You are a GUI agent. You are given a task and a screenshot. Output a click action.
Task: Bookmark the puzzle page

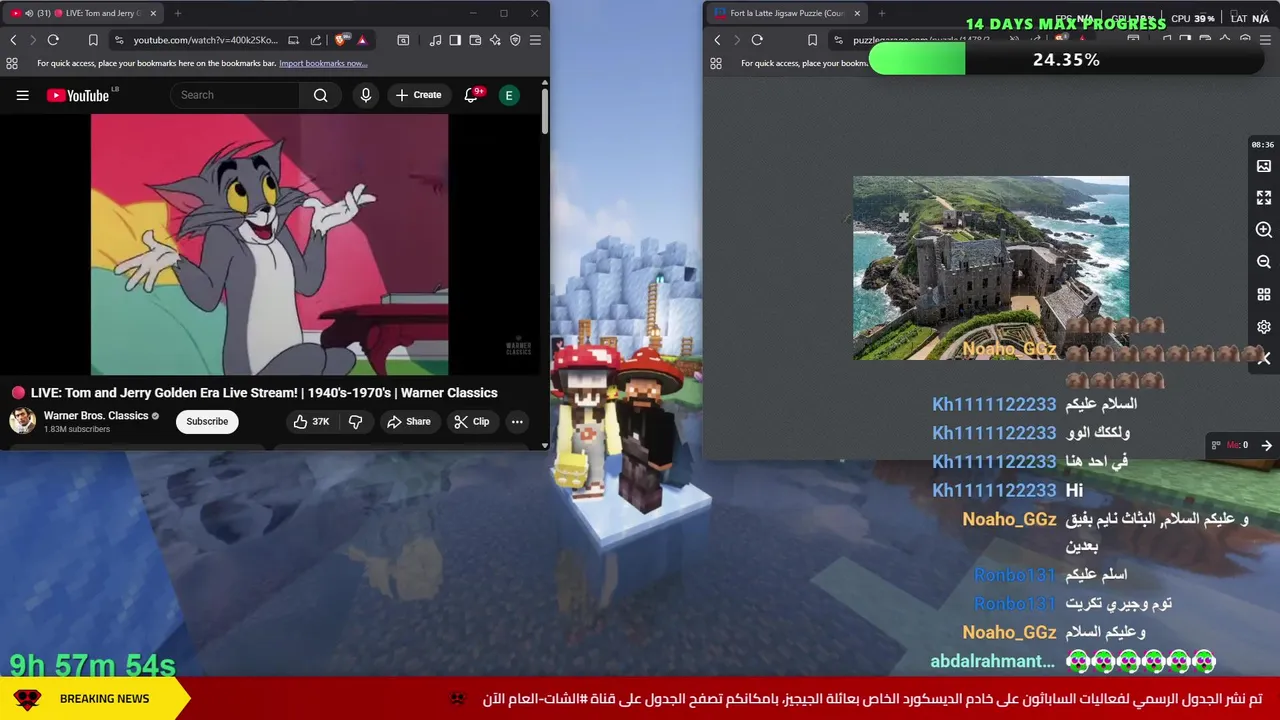pos(812,40)
